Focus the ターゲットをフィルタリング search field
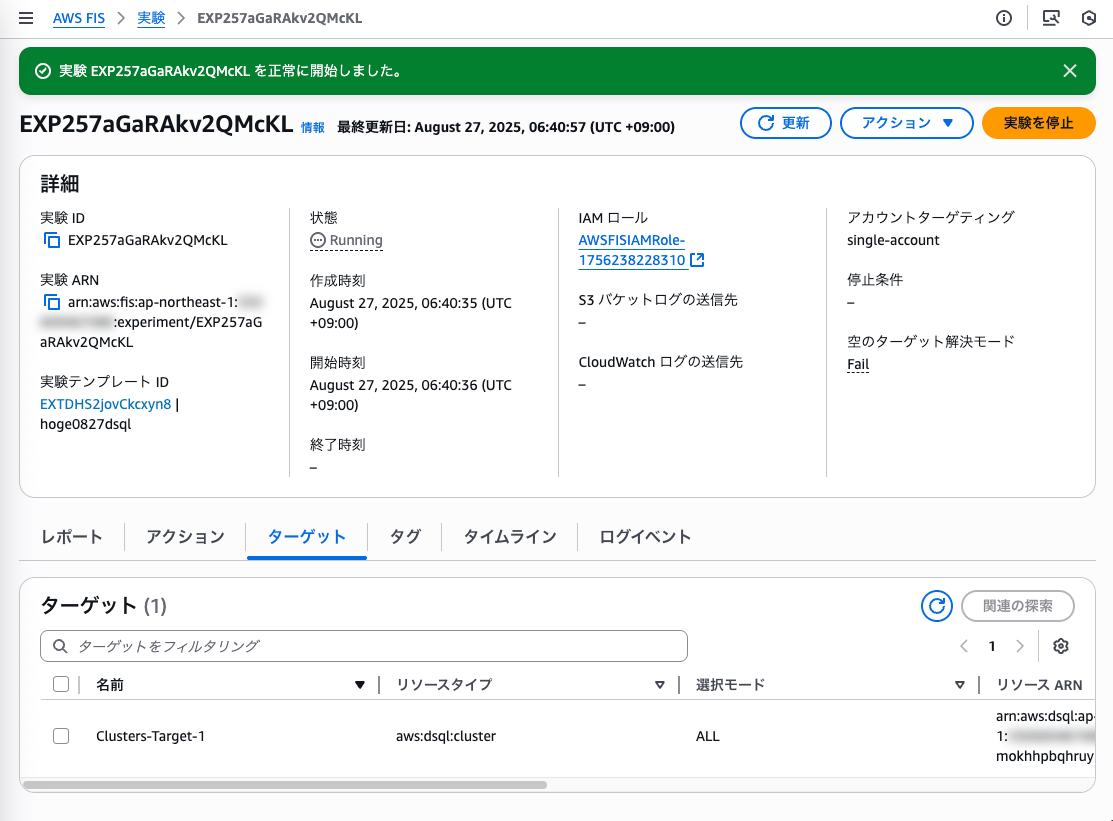The height and width of the screenshot is (821, 1113). tap(364, 646)
